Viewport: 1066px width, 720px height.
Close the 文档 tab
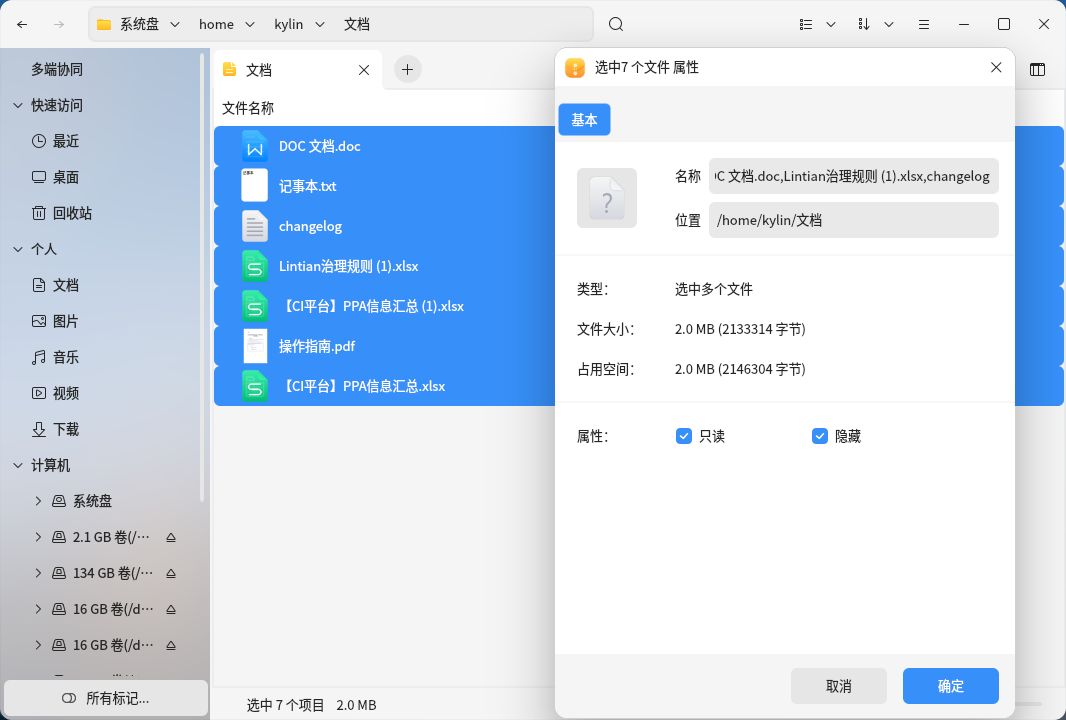point(364,70)
